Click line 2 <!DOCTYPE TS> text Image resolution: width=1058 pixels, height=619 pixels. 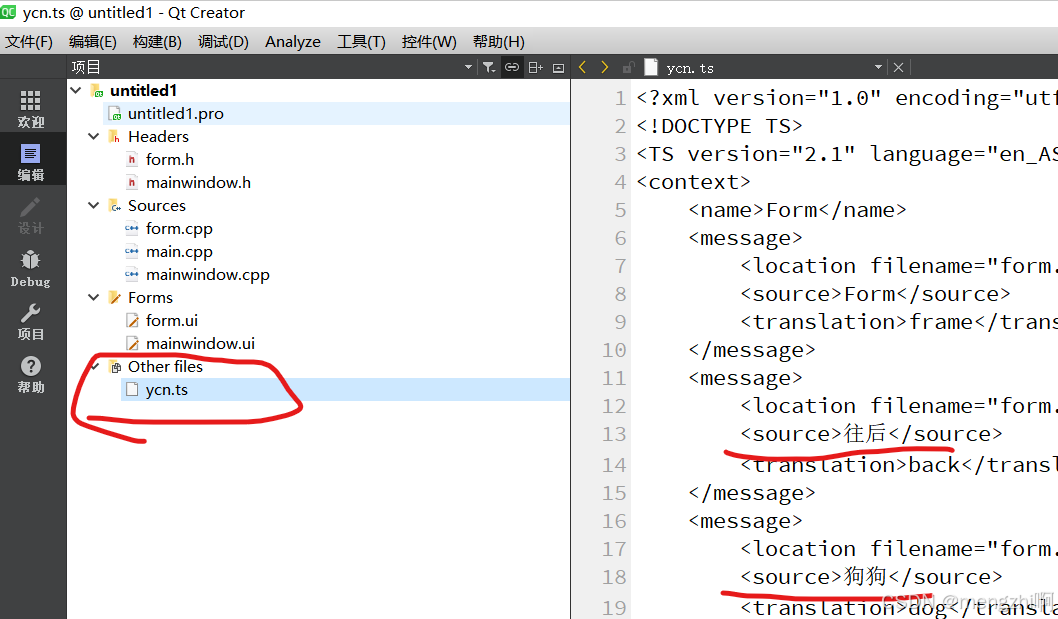point(719,126)
